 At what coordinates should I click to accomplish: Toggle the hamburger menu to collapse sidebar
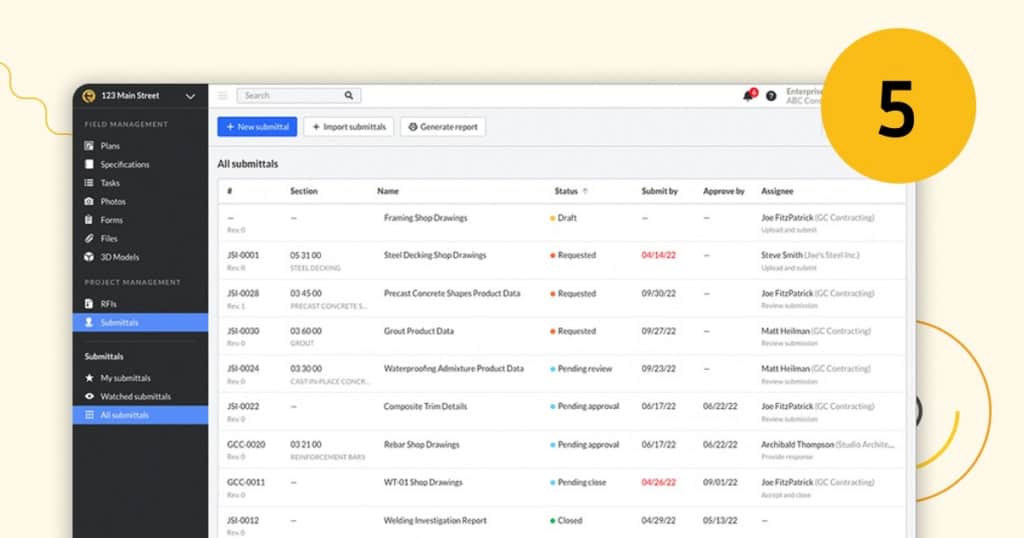(223, 96)
